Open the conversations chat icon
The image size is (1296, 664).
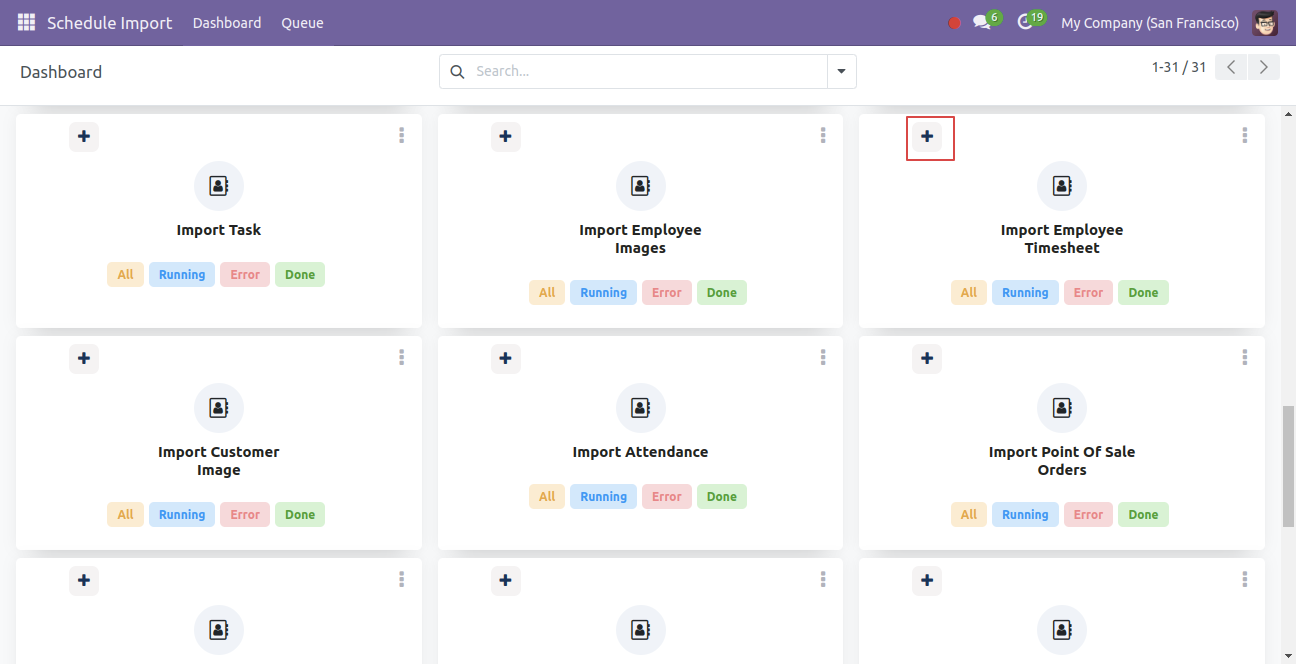[x=982, y=22]
